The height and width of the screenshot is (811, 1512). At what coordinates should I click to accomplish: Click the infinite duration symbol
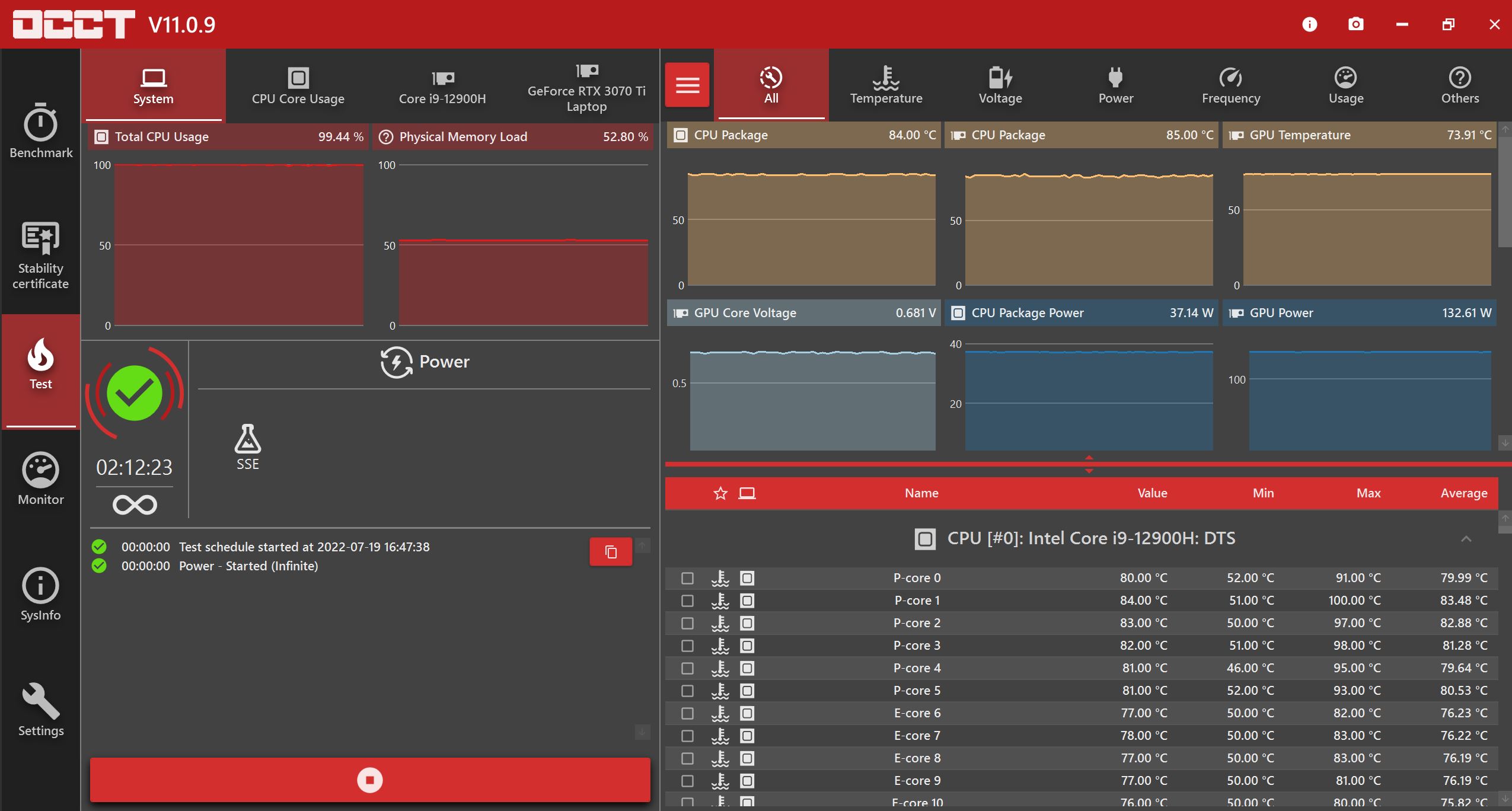pyautogui.click(x=135, y=505)
